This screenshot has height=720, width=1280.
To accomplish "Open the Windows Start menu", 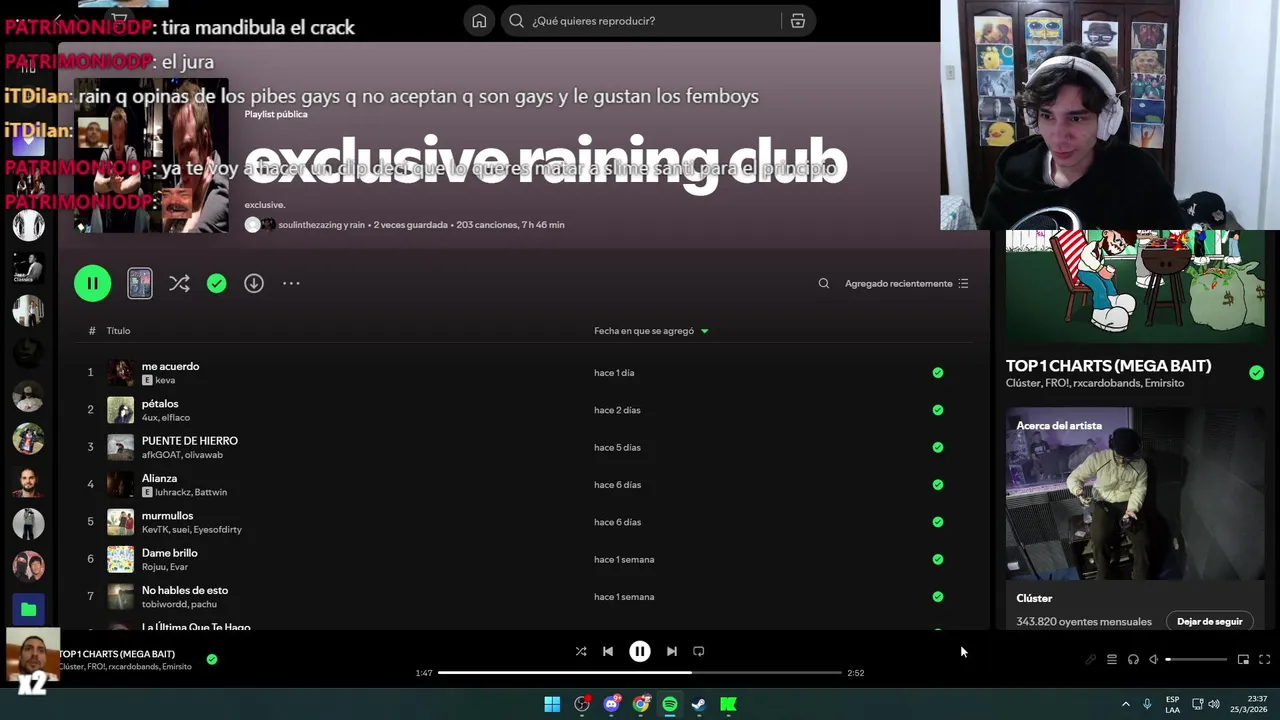I will pyautogui.click(x=552, y=705).
